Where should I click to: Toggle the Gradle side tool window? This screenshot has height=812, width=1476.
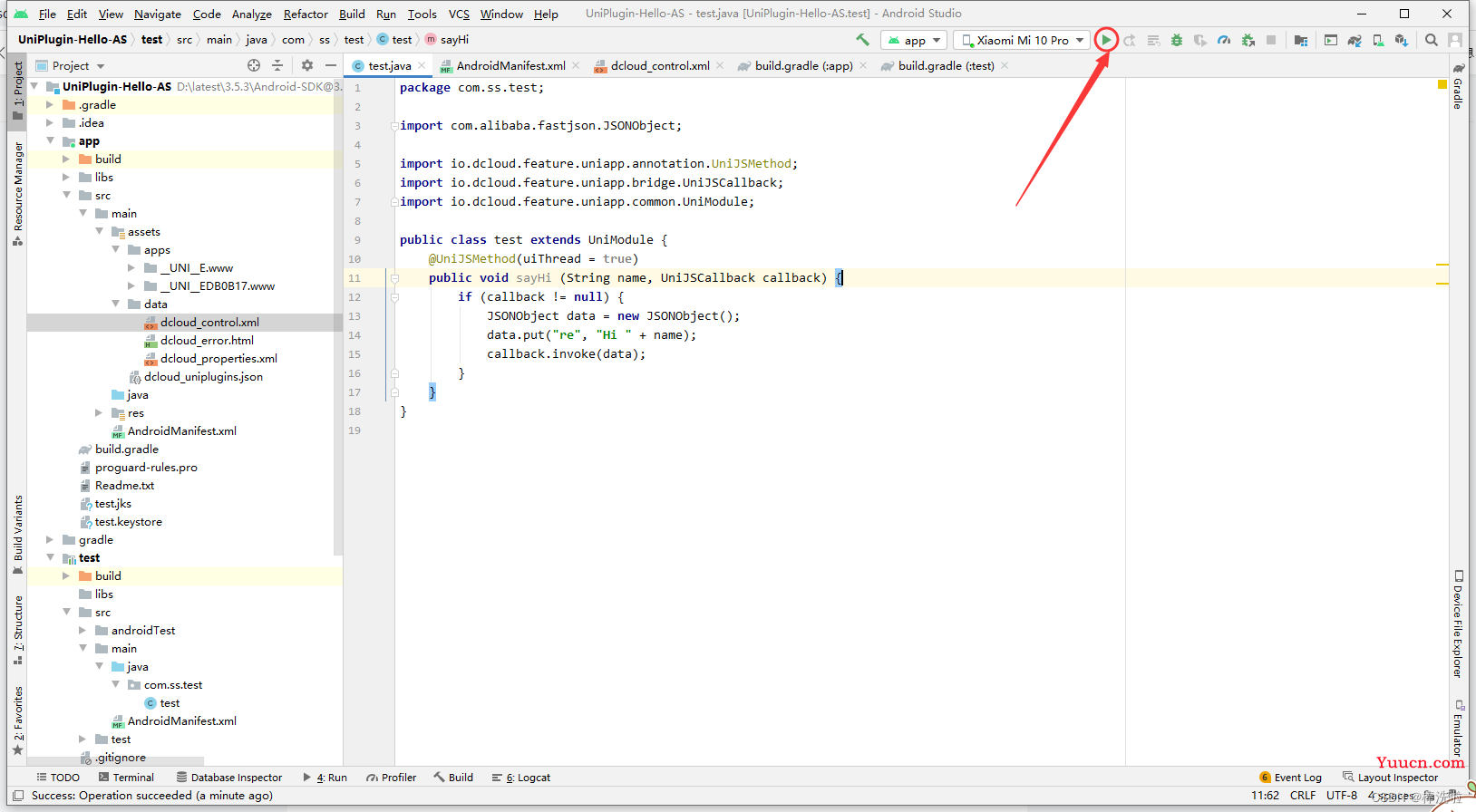tap(1458, 86)
